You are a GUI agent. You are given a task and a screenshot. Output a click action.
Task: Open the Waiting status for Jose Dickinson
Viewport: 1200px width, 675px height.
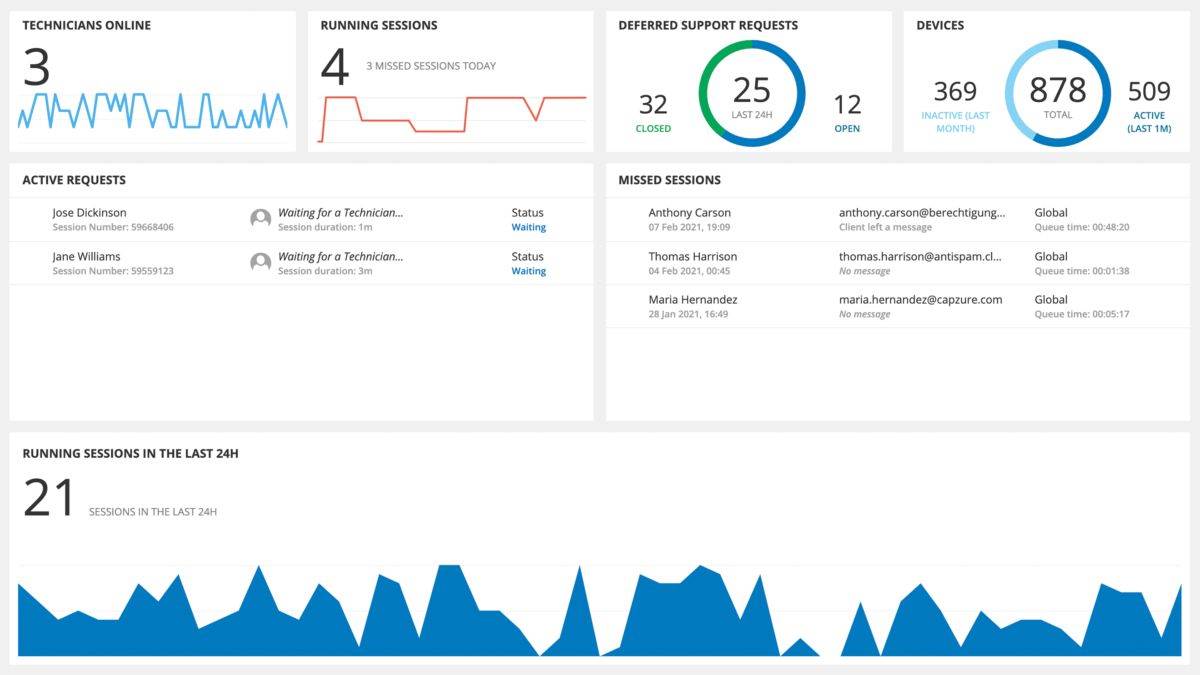pyautogui.click(x=528, y=227)
